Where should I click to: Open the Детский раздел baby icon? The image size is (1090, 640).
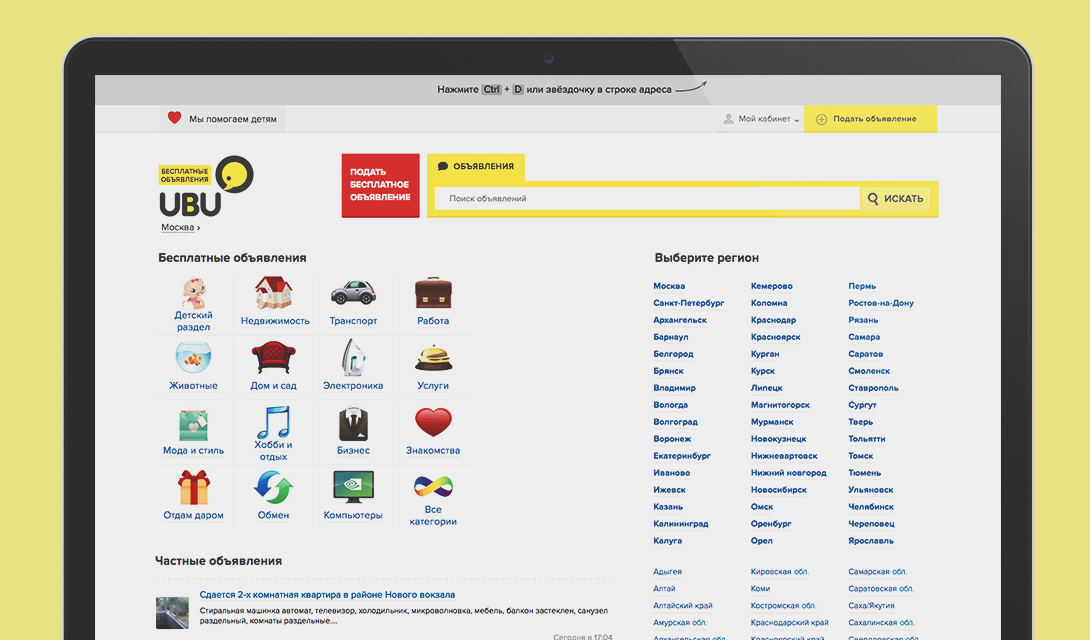click(x=193, y=294)
